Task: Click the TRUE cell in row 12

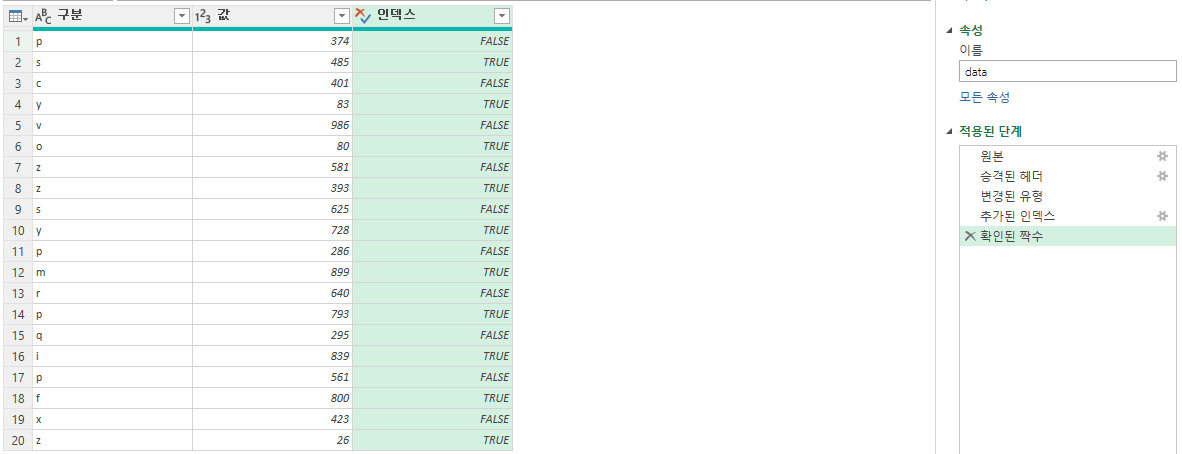Action: point(432,272)
